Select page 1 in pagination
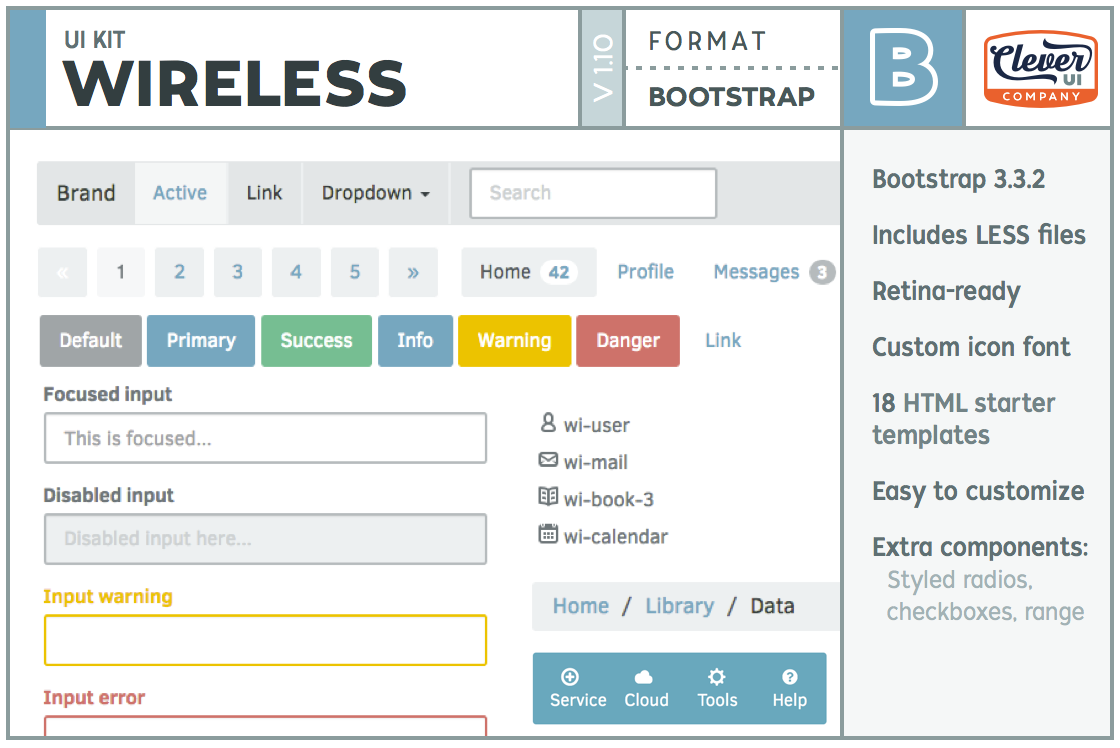Image resolution: width=1120 pixels, height=748 pixels. [121, 272]
